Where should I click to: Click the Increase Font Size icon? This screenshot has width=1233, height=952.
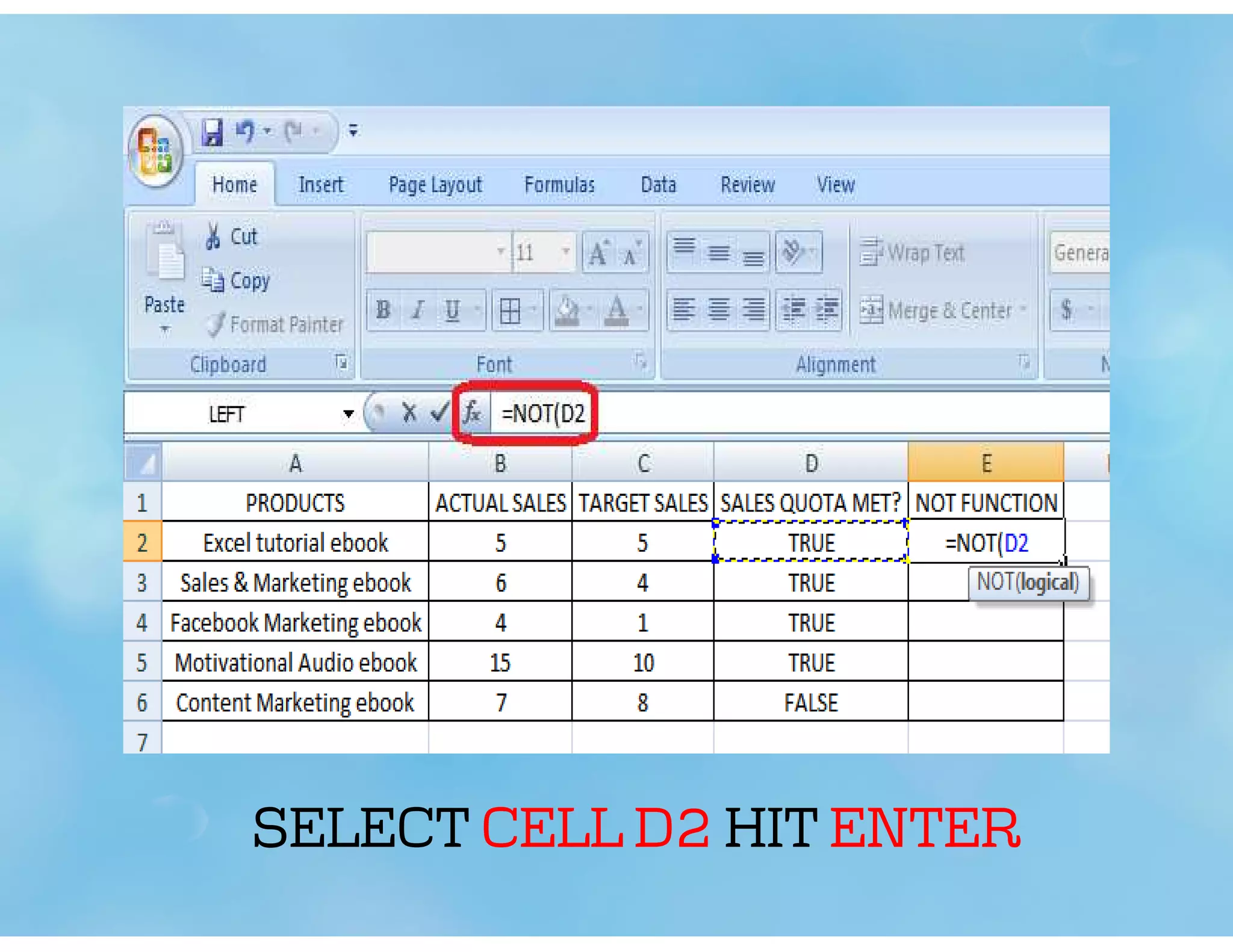(x=598, y=253)
